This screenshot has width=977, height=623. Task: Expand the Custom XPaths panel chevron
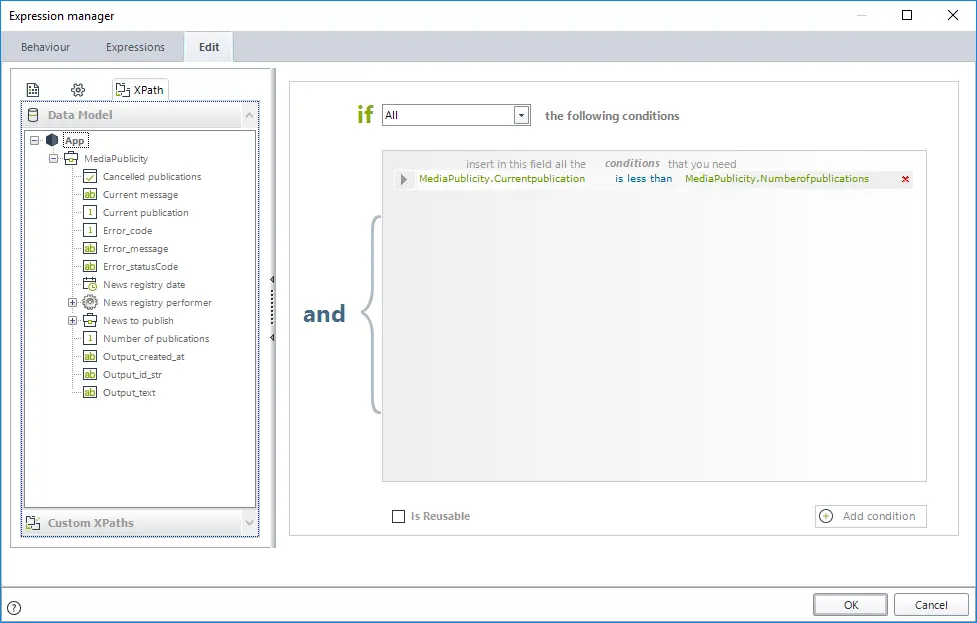249,523
